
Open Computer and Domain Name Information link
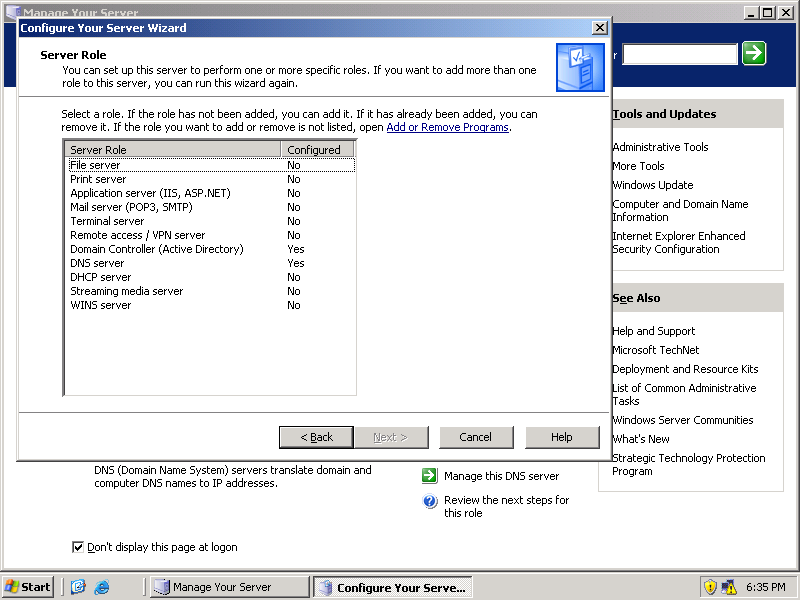(x=680, y=210)
